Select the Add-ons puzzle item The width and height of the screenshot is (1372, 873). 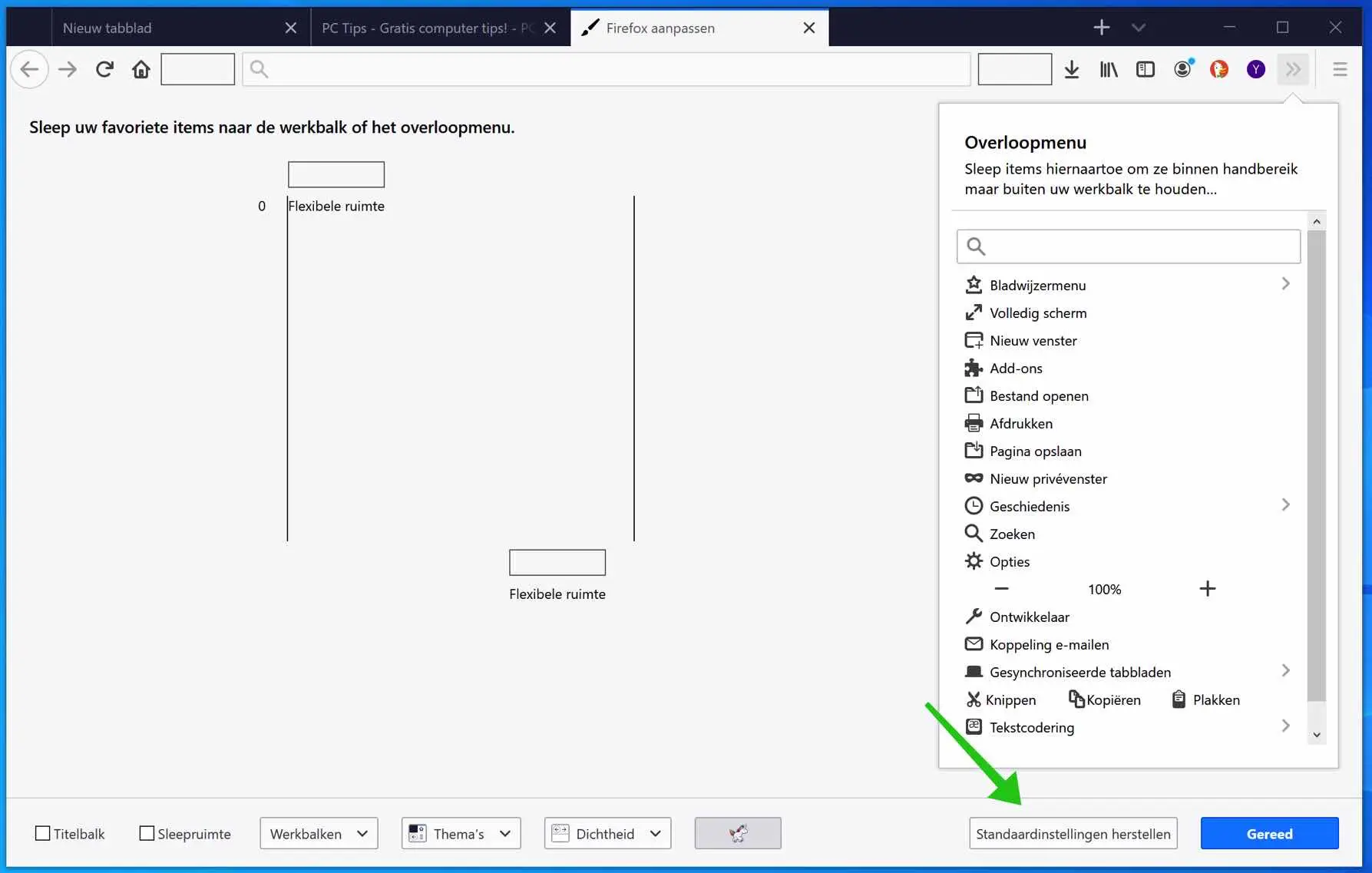(1129, 368)
